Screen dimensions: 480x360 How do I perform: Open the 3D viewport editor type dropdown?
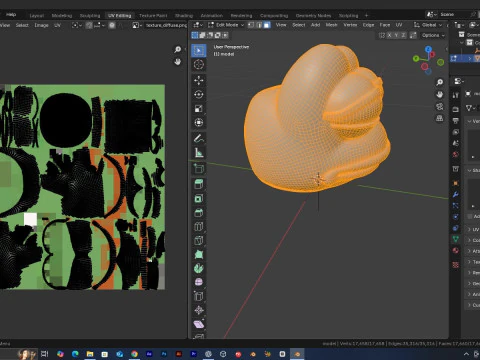[198, 25]
